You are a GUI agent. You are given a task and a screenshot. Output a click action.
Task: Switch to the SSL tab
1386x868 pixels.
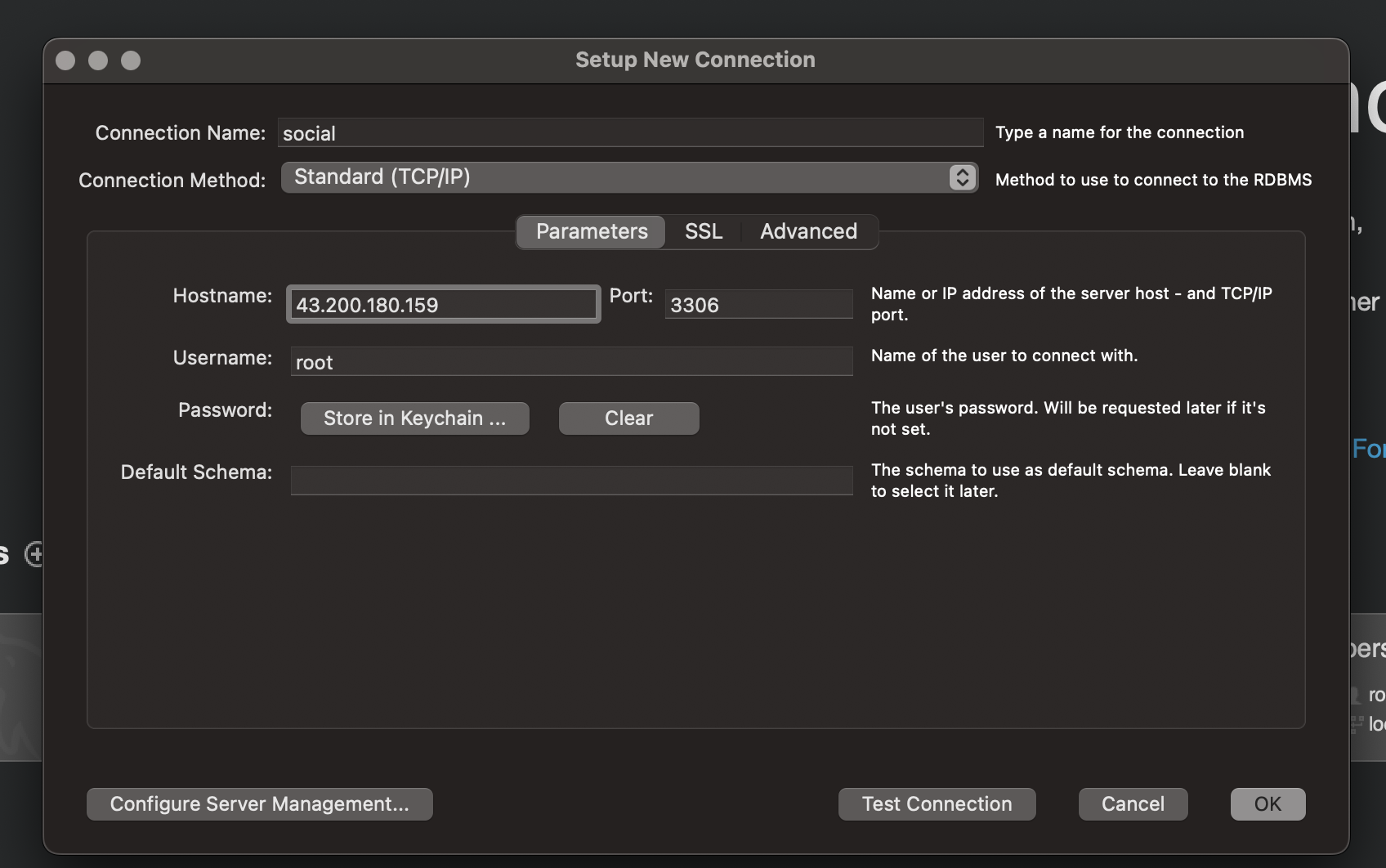704,232
